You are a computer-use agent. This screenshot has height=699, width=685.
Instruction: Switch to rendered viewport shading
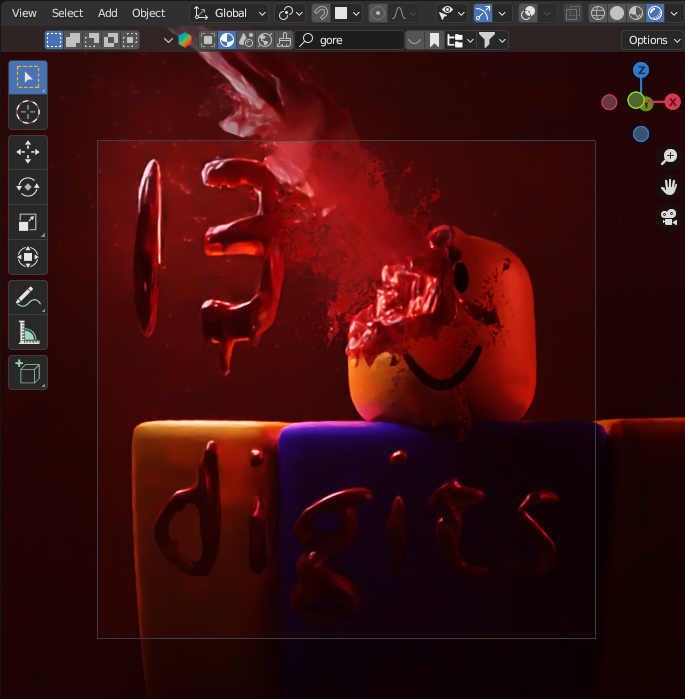655,13
